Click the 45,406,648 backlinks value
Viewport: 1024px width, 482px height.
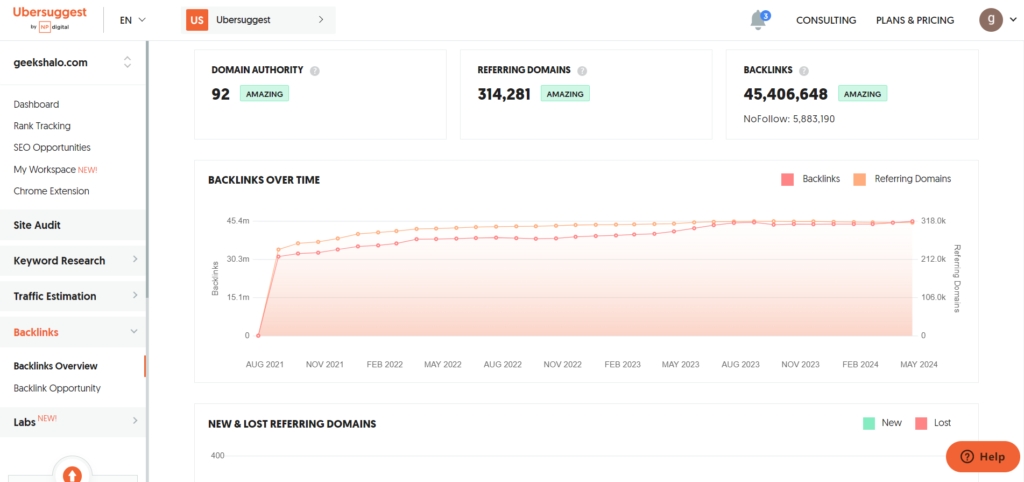786,94
